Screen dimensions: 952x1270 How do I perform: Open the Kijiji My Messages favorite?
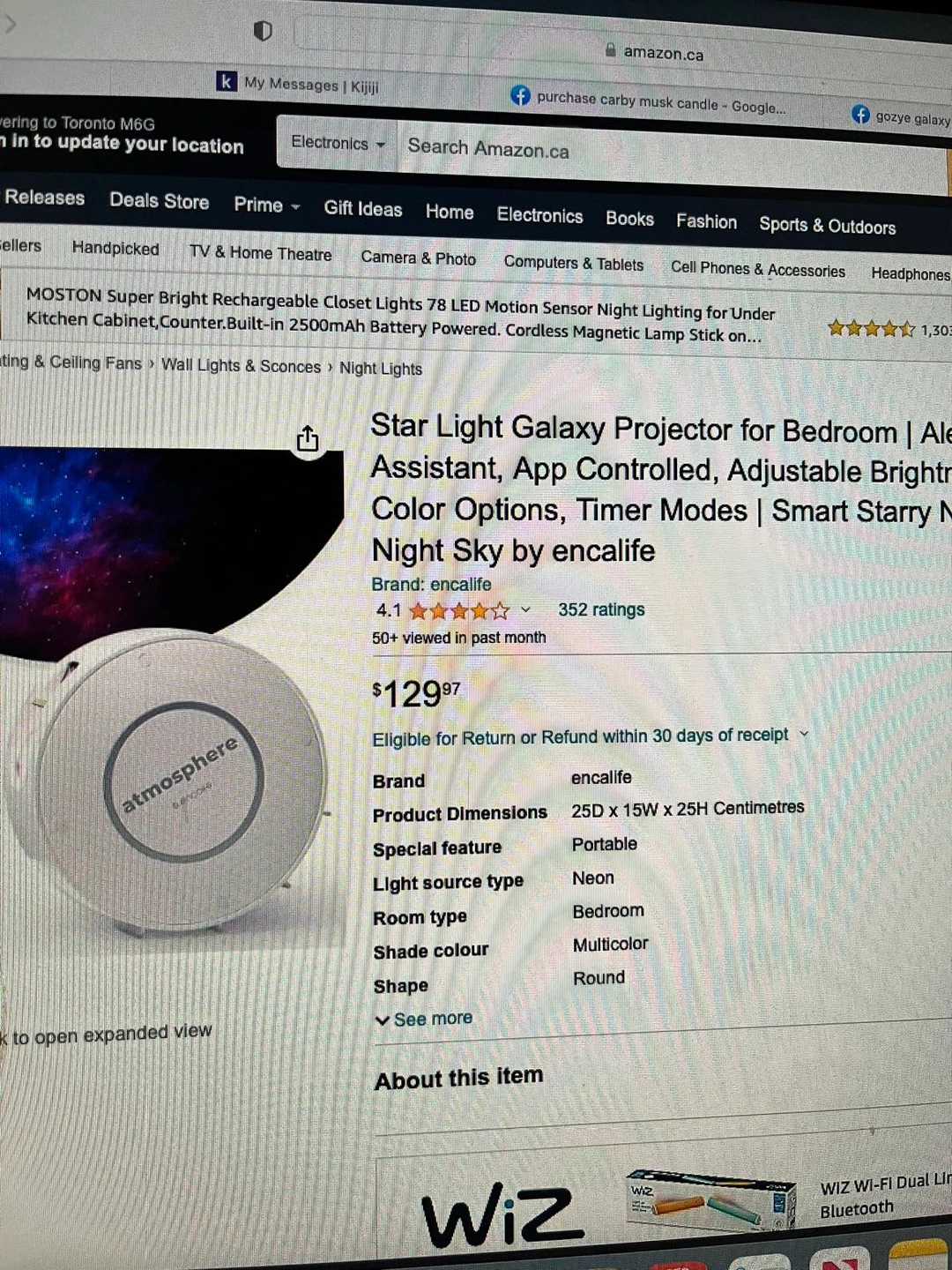click(x=298, y=84)
